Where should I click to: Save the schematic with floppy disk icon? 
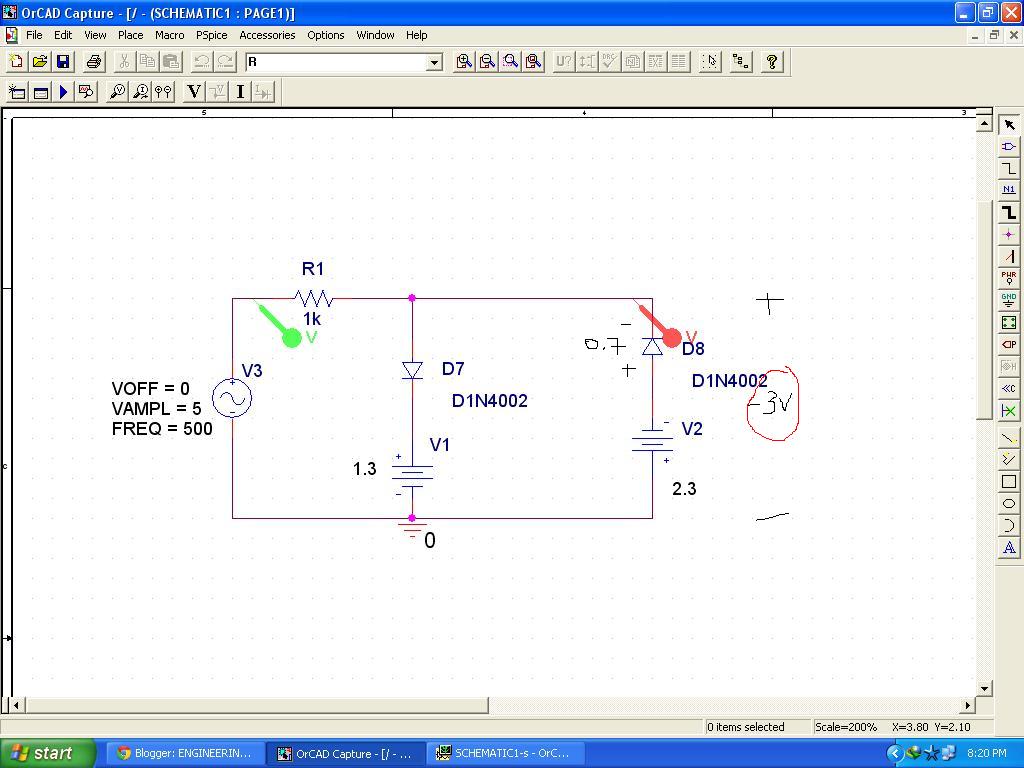[63, 61]
